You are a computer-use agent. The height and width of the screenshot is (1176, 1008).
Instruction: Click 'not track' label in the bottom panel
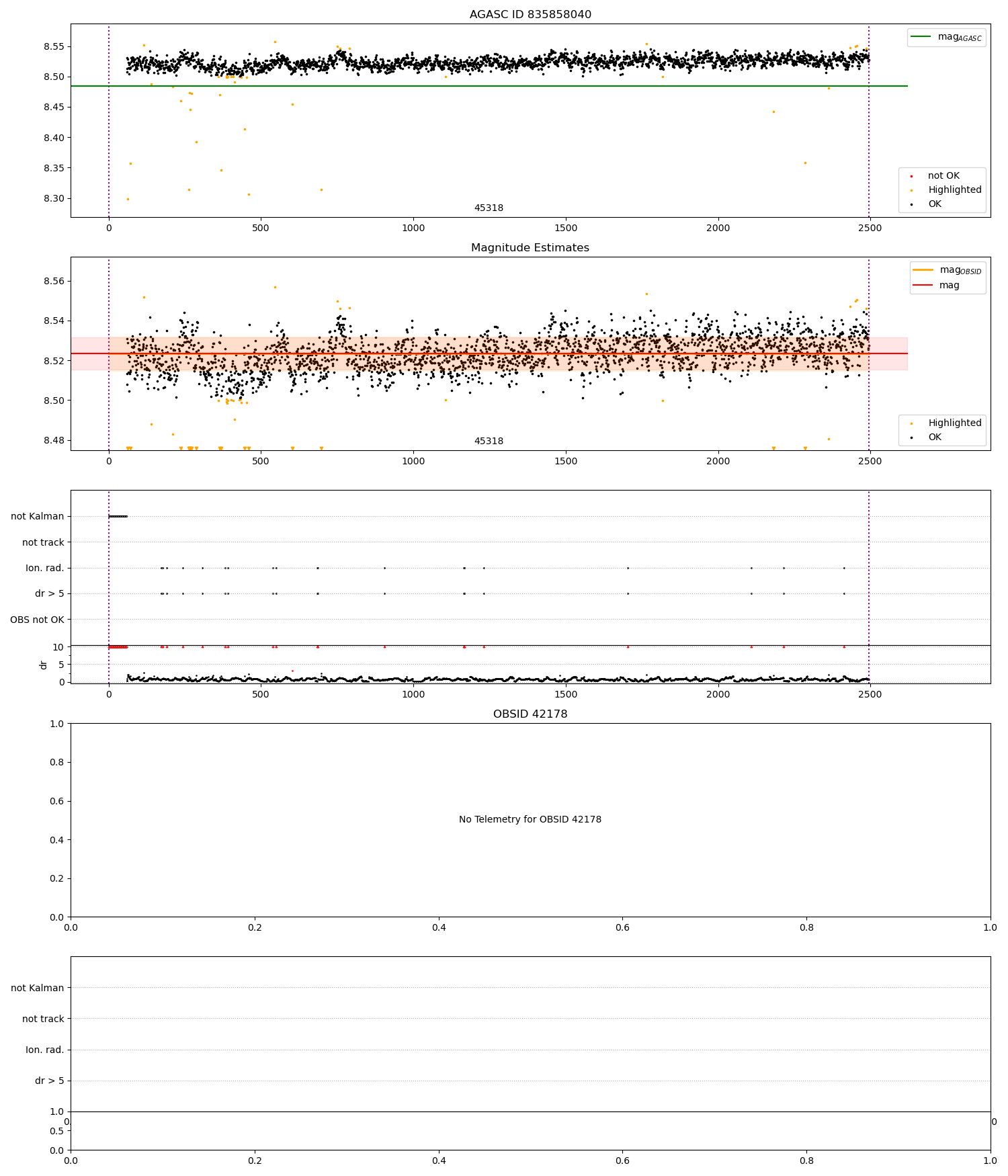(43, 1019)
